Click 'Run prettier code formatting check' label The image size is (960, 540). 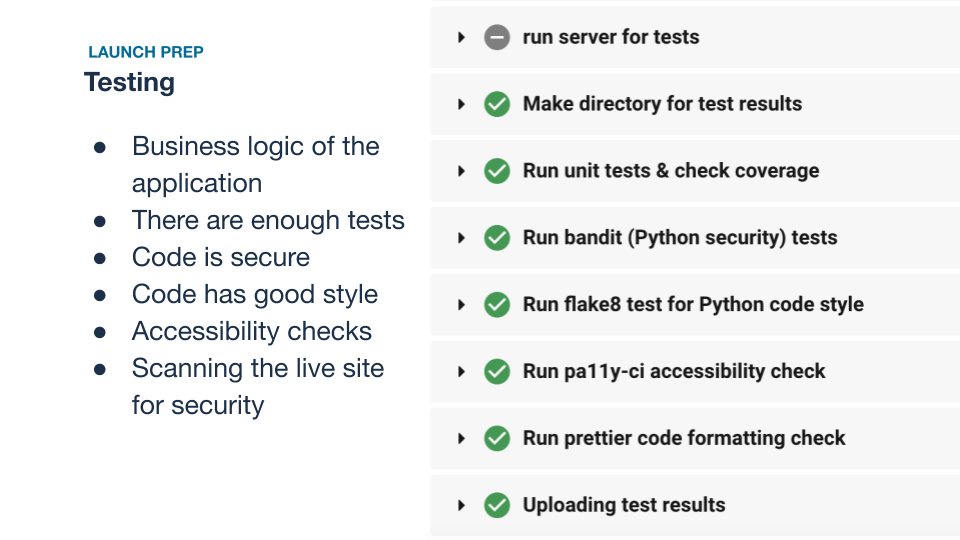tap(684, 438)
